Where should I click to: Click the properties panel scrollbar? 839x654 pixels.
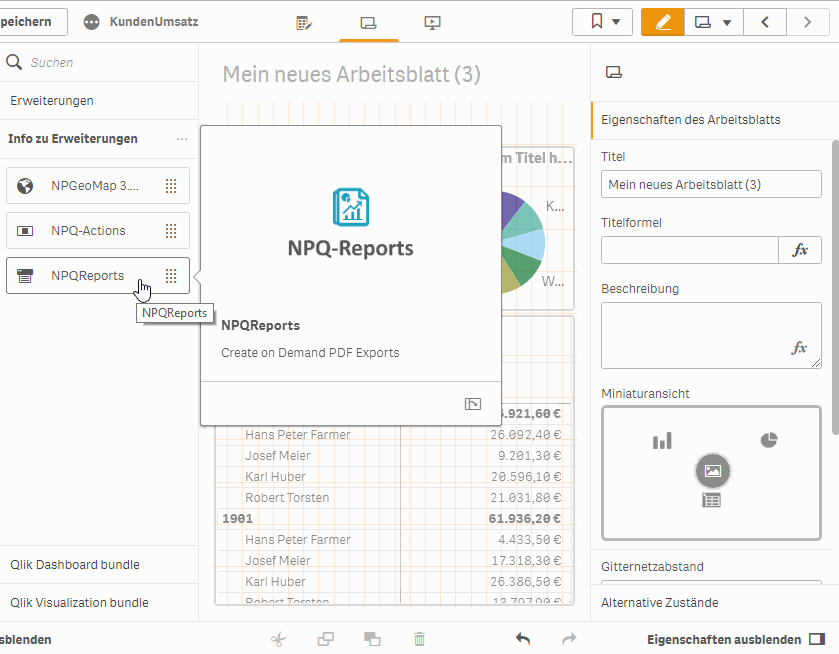coord(835,287)
